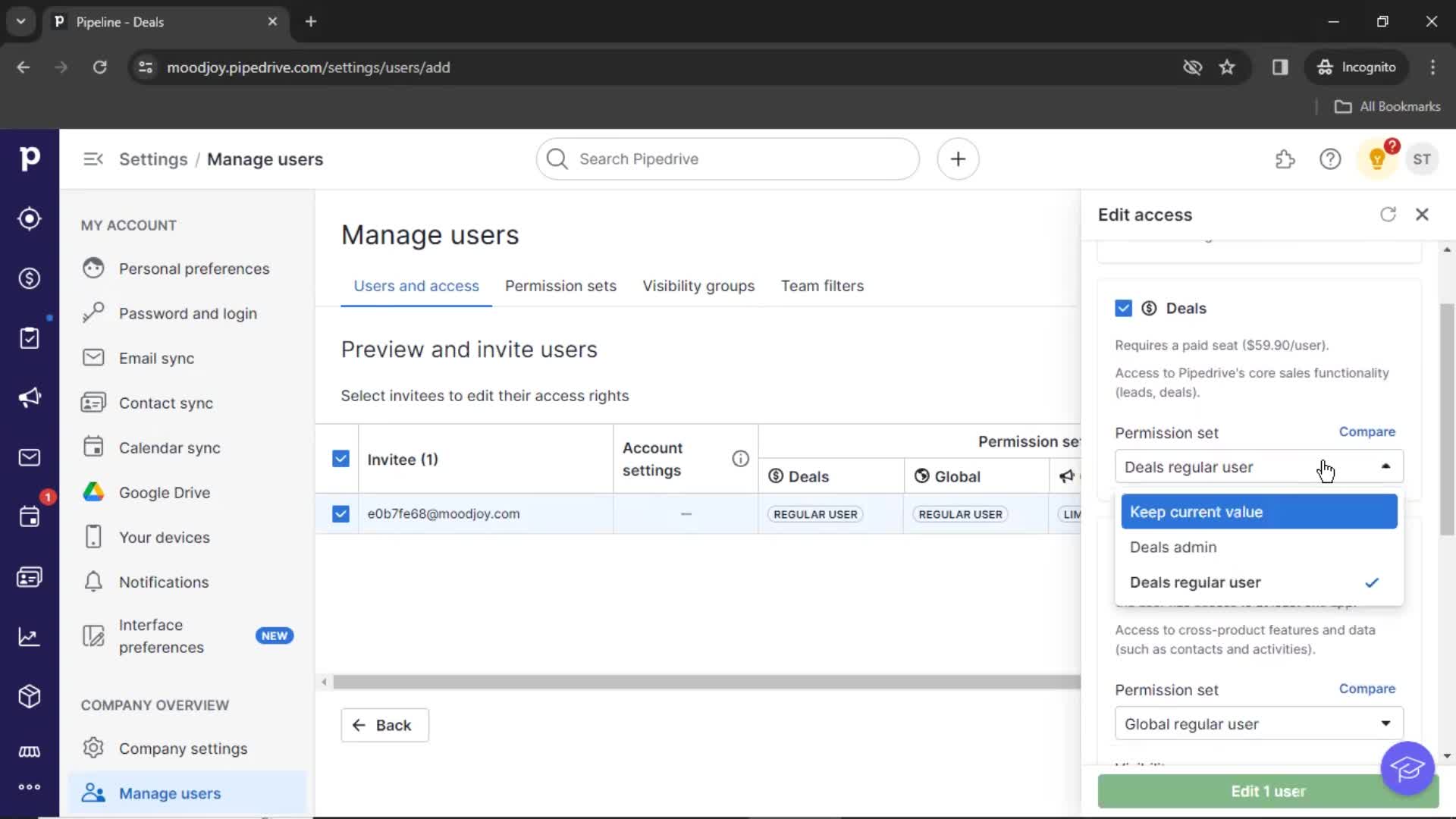This screenshot has width=1456, height=819.
Task: Open Manage users in sidebar
Action: (x=187, y=793)
